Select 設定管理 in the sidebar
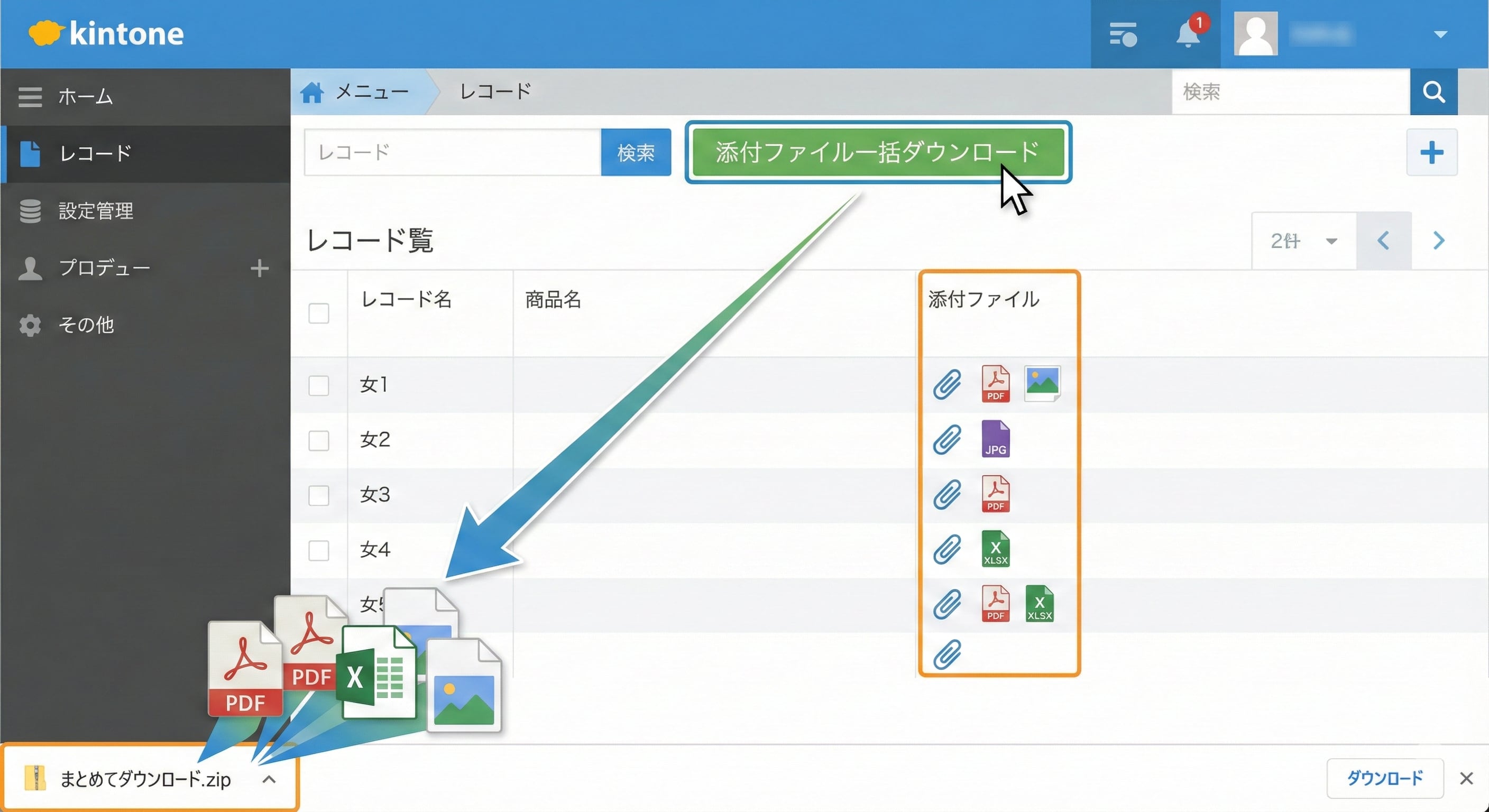1489x812 pixels. pyautogui.click(x=96, y=211)
